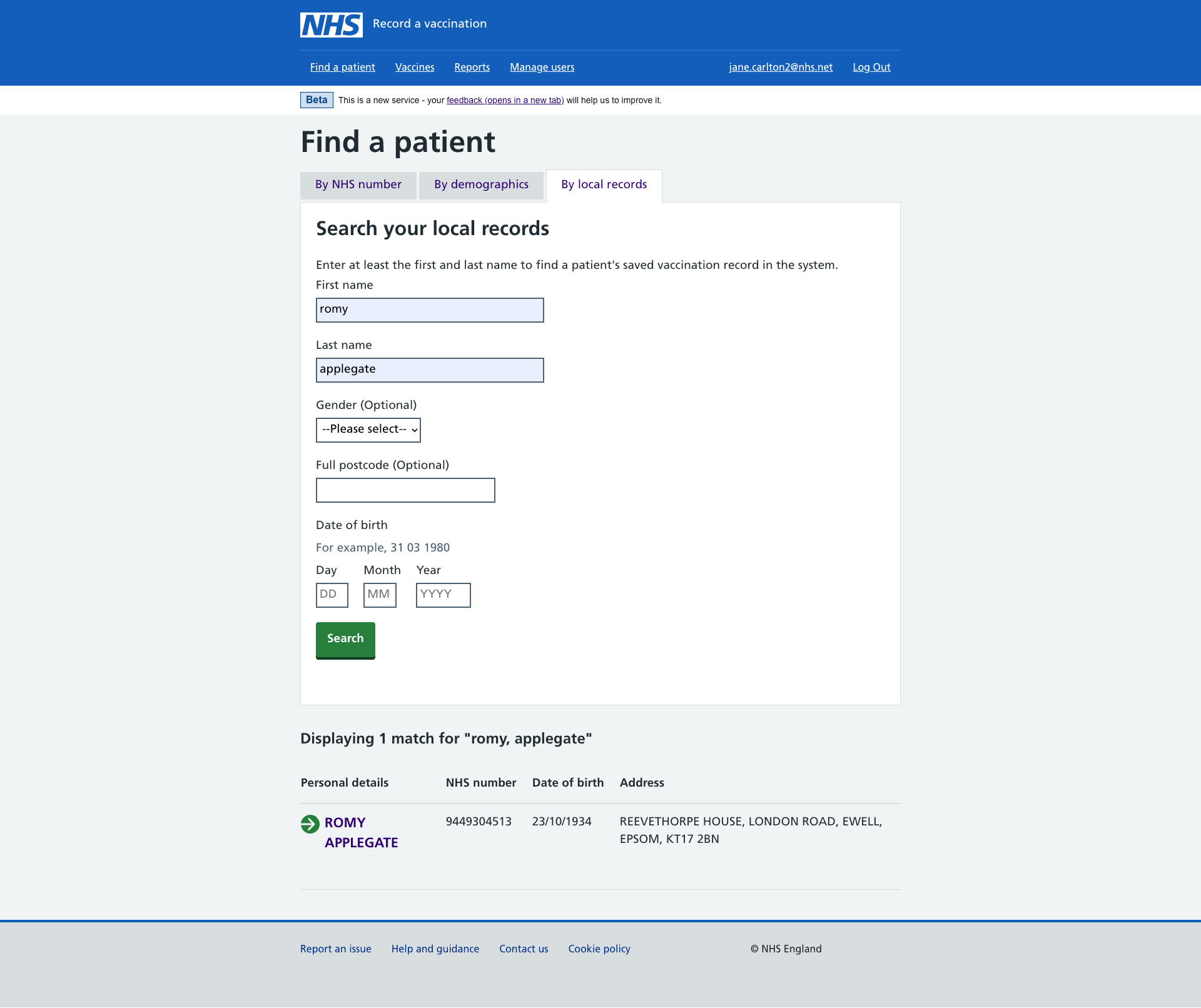Click the 'Log Out' button in header
The width and height of the screenshot is (1201, 1008).
pos(871,67)
